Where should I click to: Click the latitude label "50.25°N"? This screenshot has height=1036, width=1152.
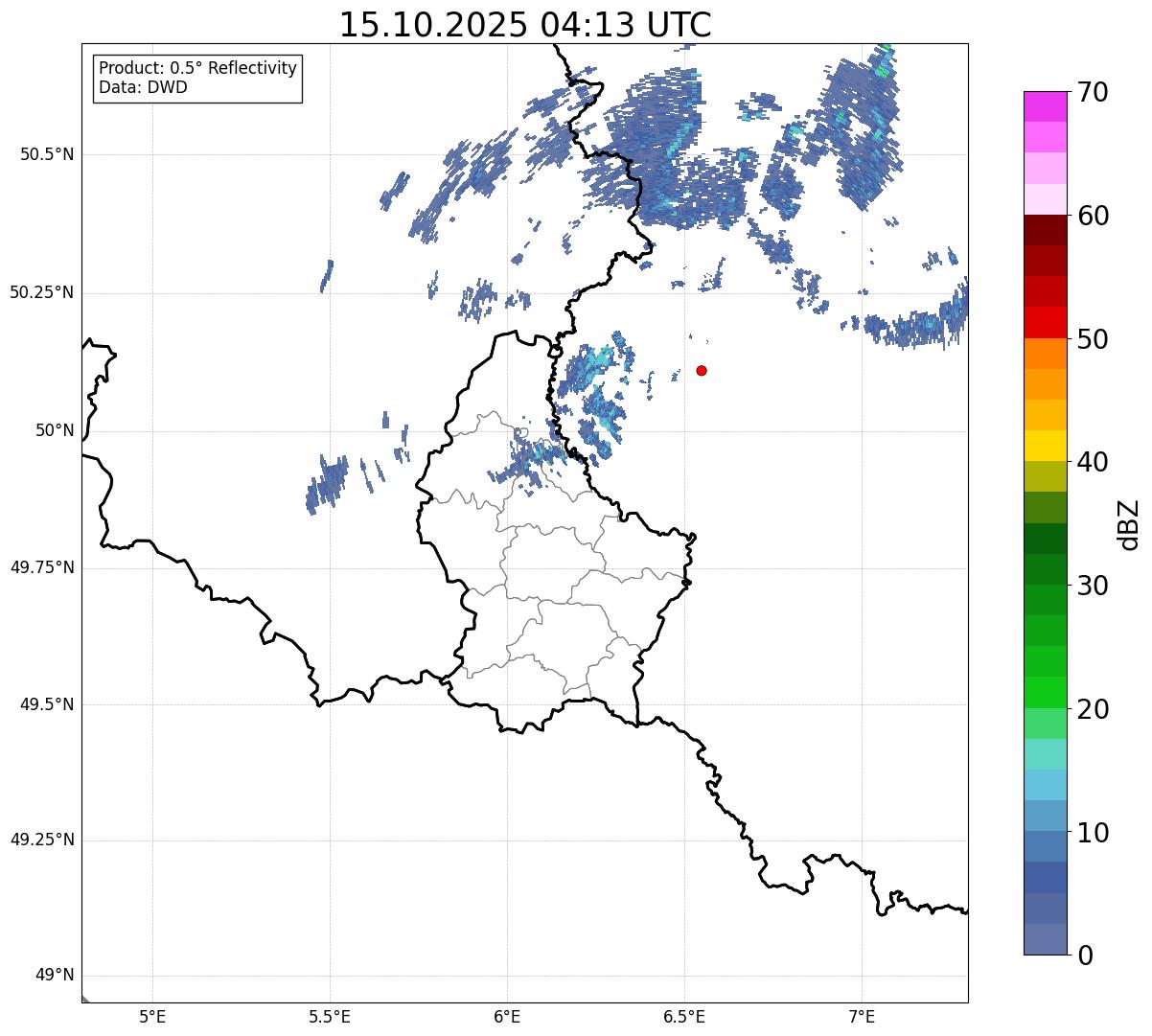pos(42,292)
